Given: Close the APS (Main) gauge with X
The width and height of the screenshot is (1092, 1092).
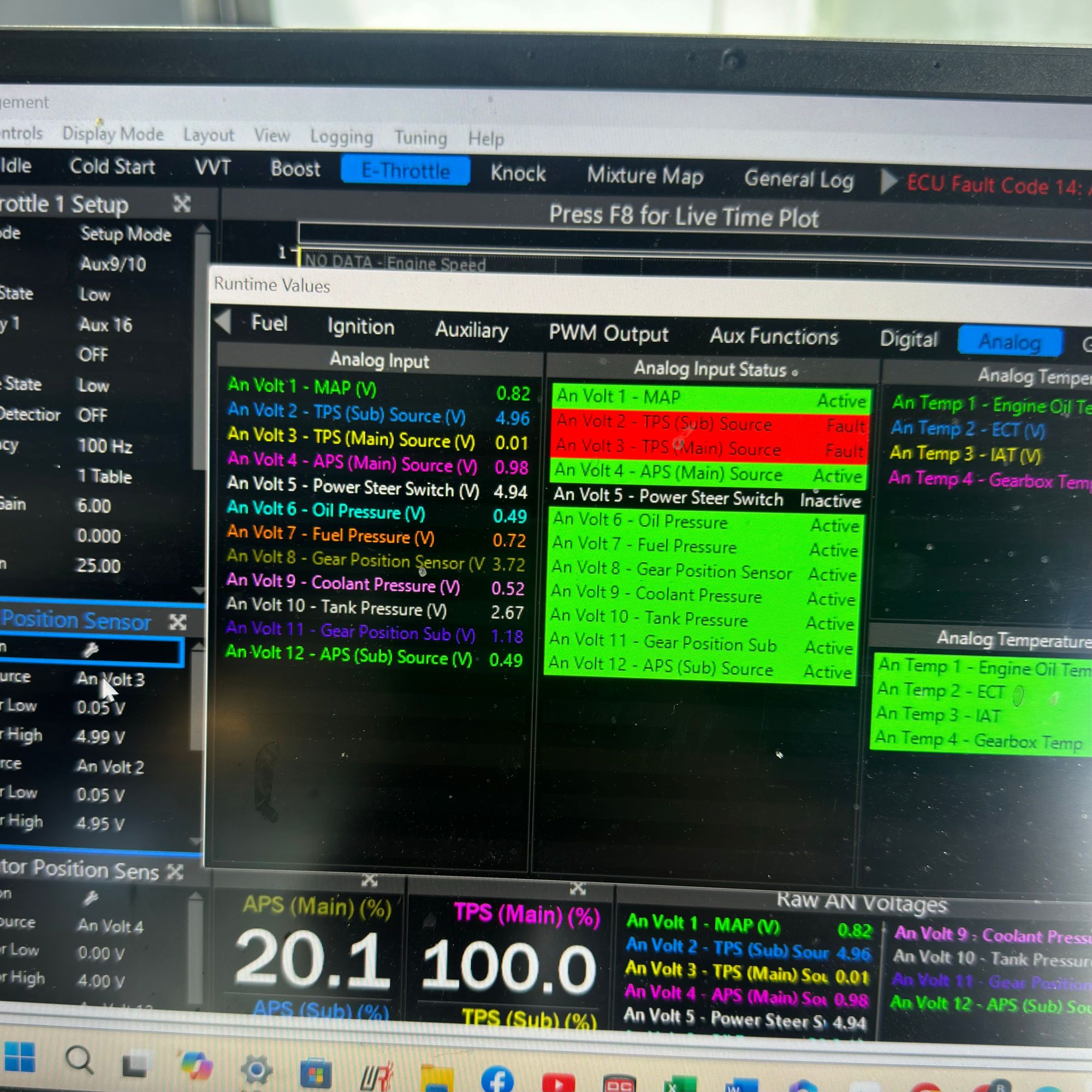Looking at the screenshot, I should (x=369, y=880).
